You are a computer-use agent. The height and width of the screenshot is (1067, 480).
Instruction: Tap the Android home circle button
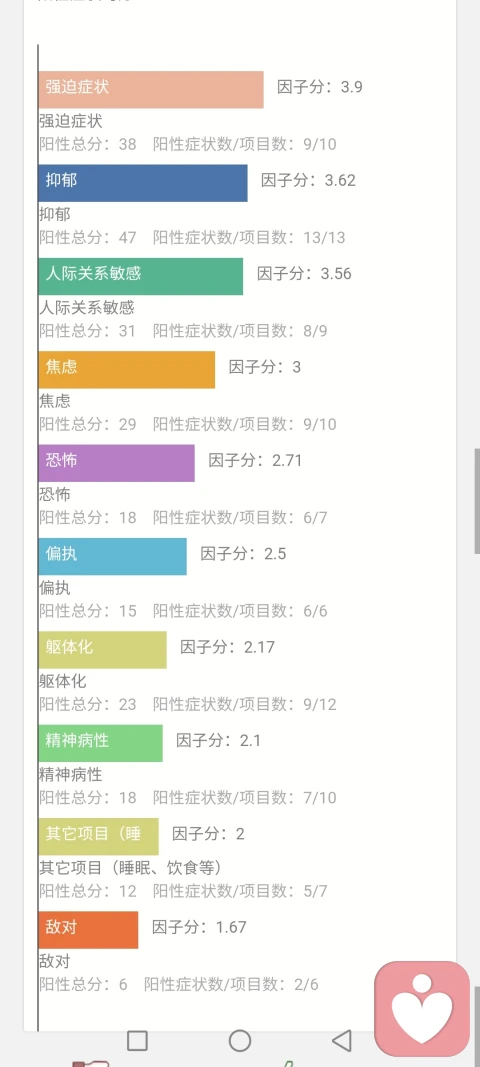coord(240,1040)
